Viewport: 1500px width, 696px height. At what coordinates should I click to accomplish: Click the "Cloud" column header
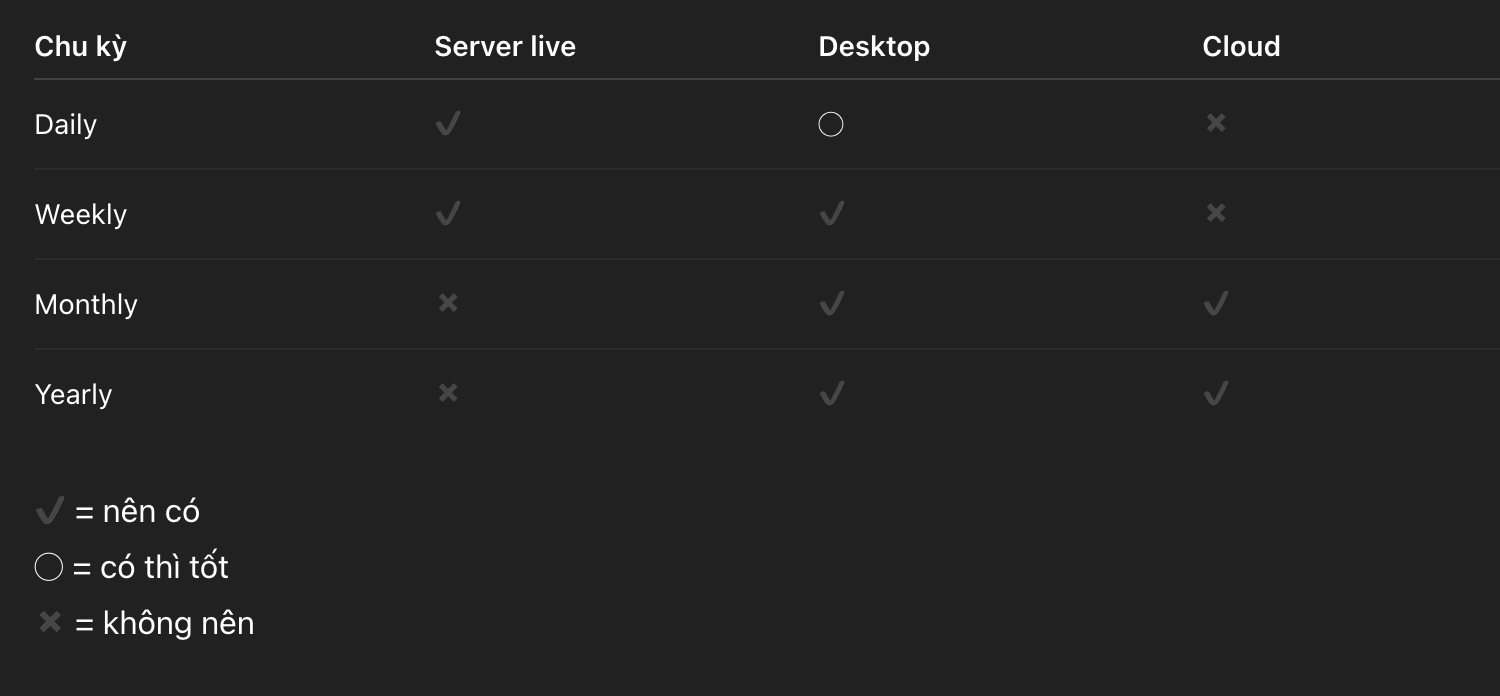click(x=1241, y=46)
